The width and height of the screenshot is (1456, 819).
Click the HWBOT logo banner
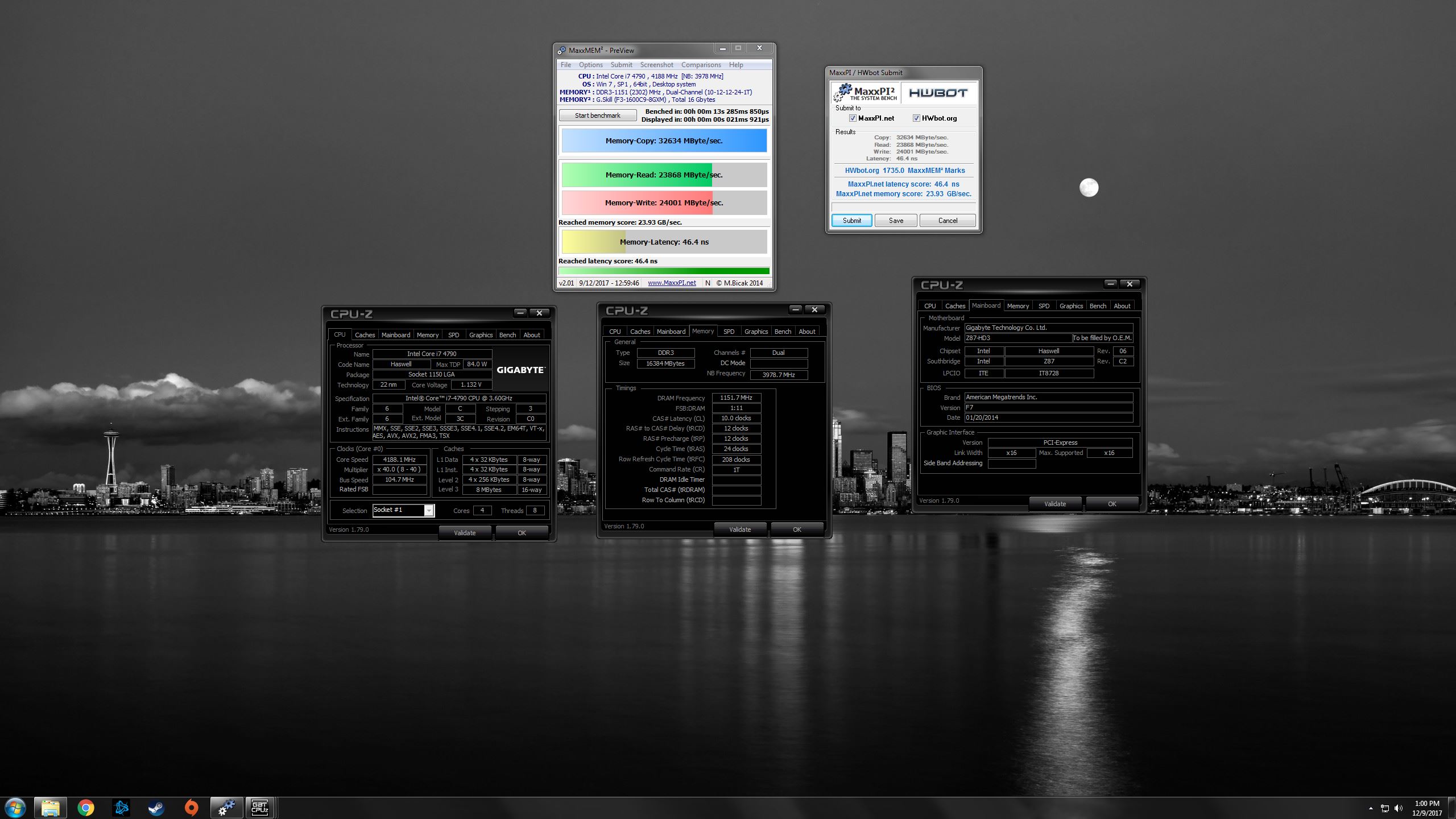(938, 93)
